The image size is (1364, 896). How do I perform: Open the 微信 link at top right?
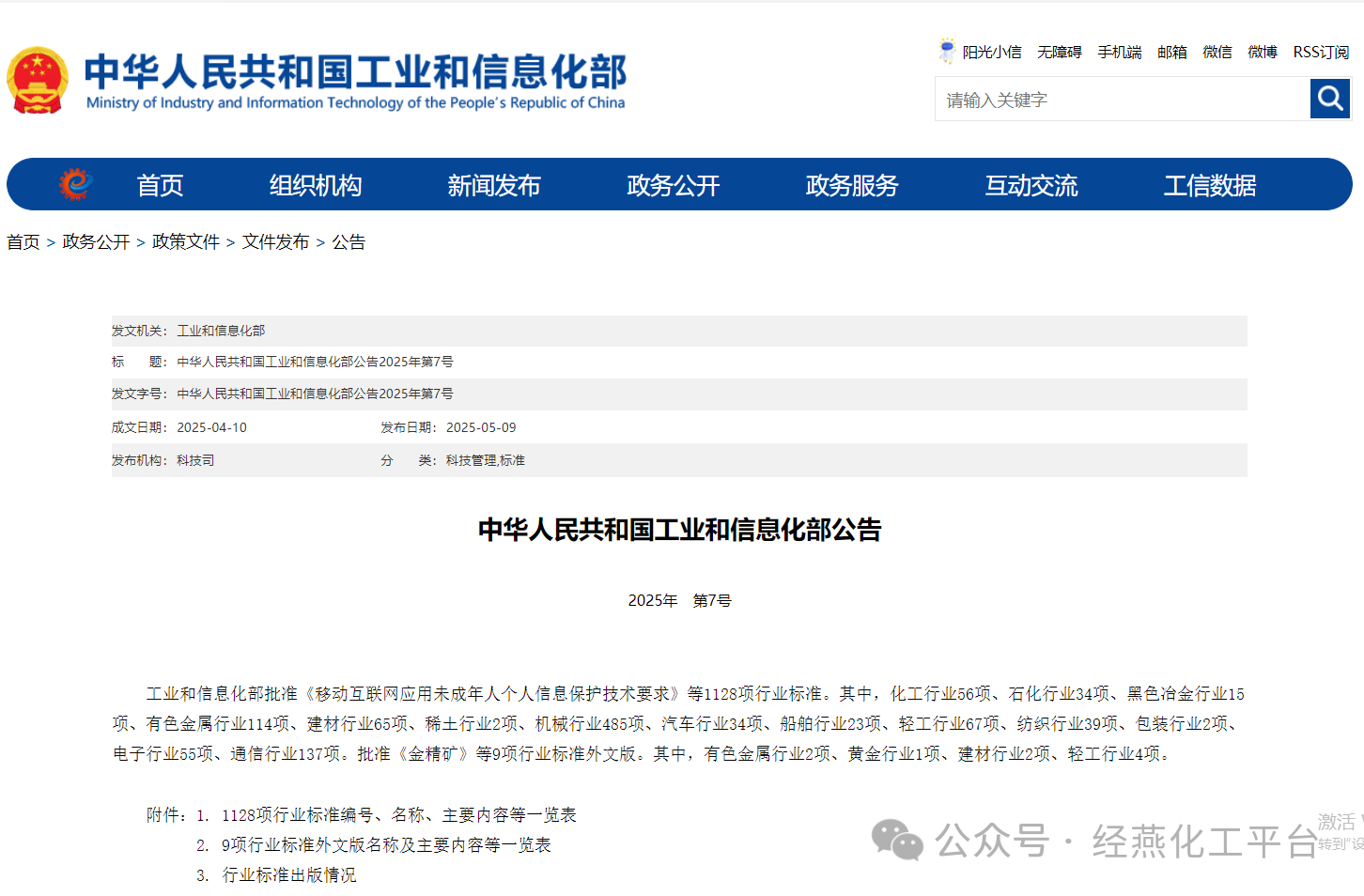pos(1217,53)
